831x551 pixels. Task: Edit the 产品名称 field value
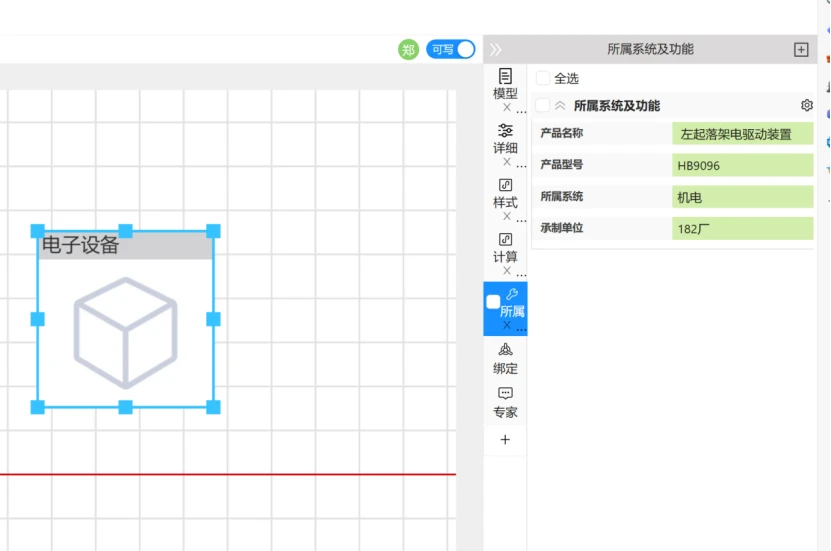tap(742, 134)
